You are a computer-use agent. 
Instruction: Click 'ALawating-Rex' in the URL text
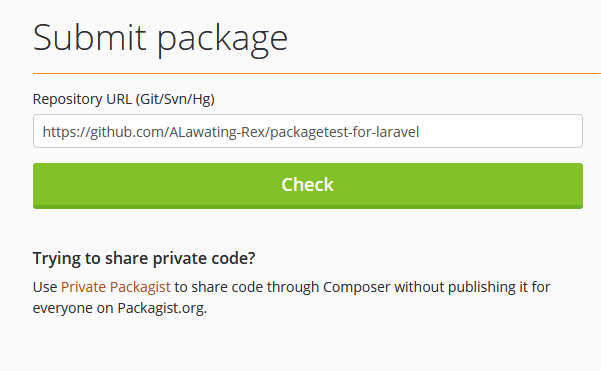click(x=217, y=132)
